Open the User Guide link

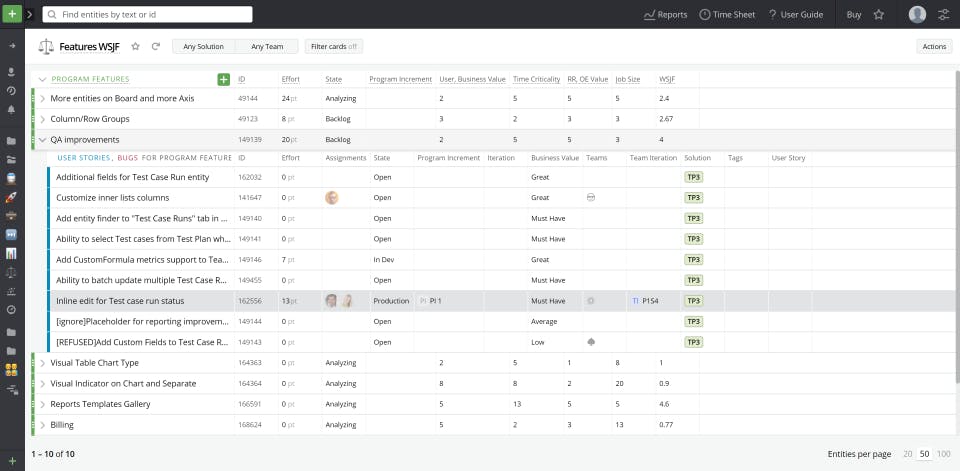[x=795, y=15]
